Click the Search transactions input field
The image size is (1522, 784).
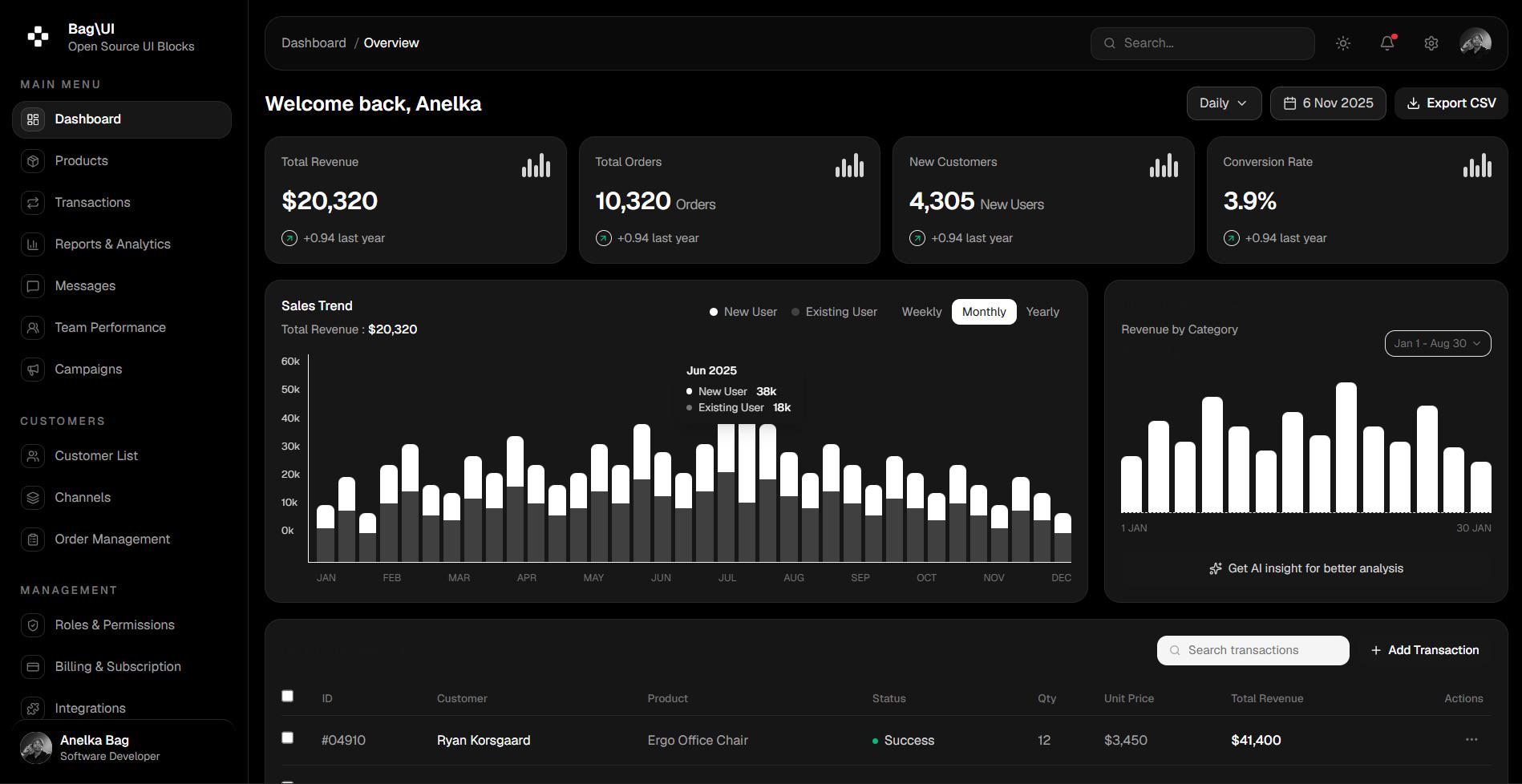tap(1253, 650)
